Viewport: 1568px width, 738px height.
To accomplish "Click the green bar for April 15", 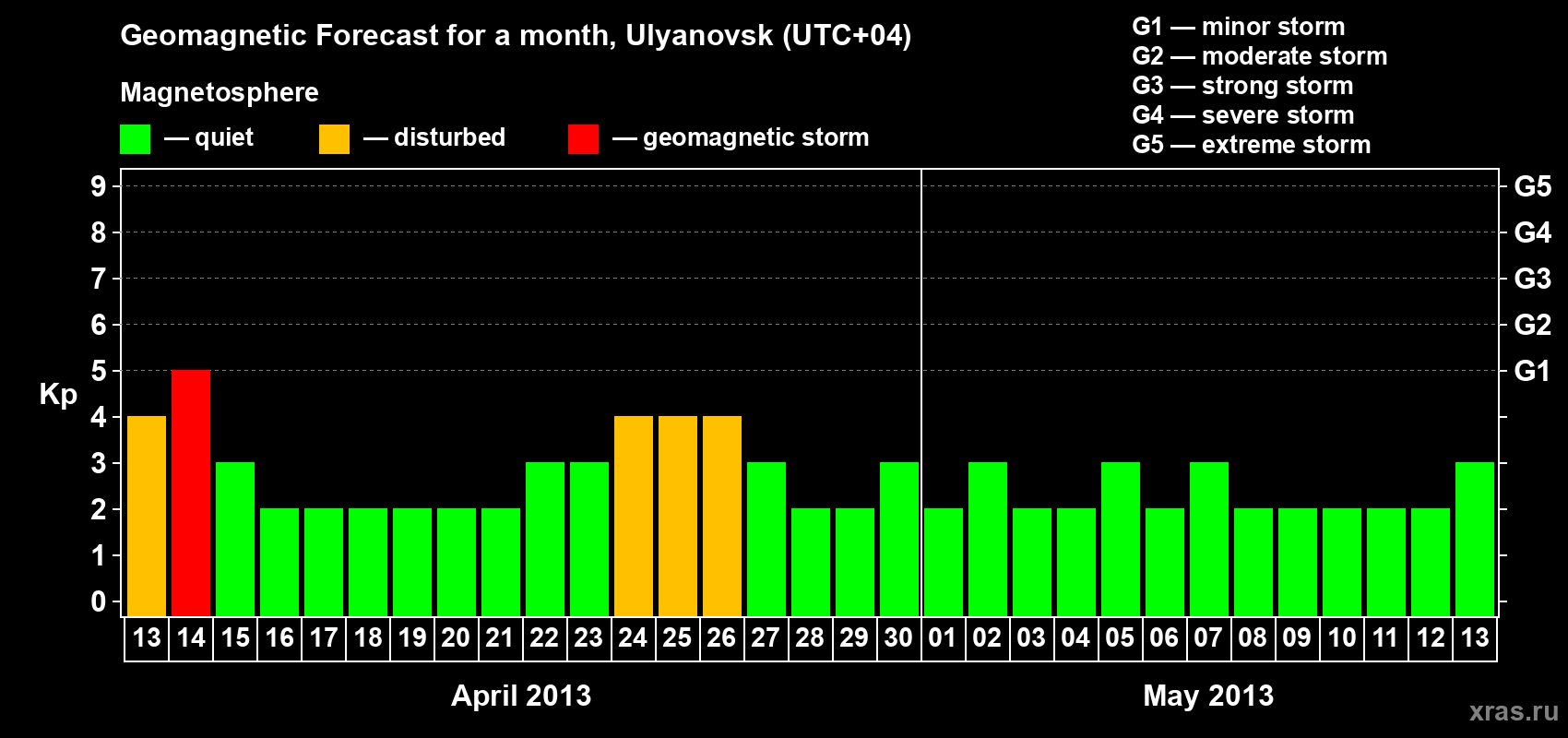I will (235, 540).
